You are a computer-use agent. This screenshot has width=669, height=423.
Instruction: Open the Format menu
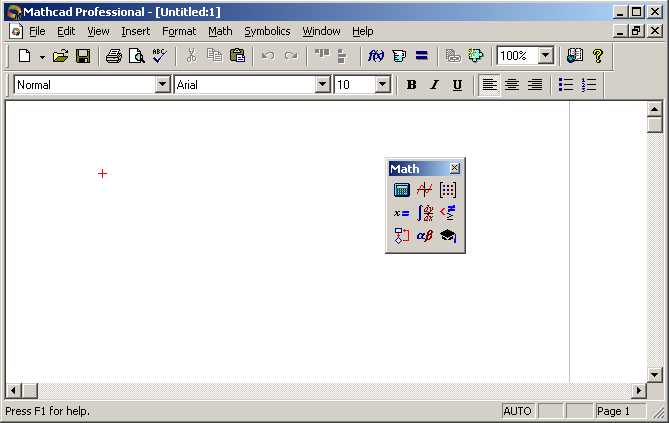179,32
